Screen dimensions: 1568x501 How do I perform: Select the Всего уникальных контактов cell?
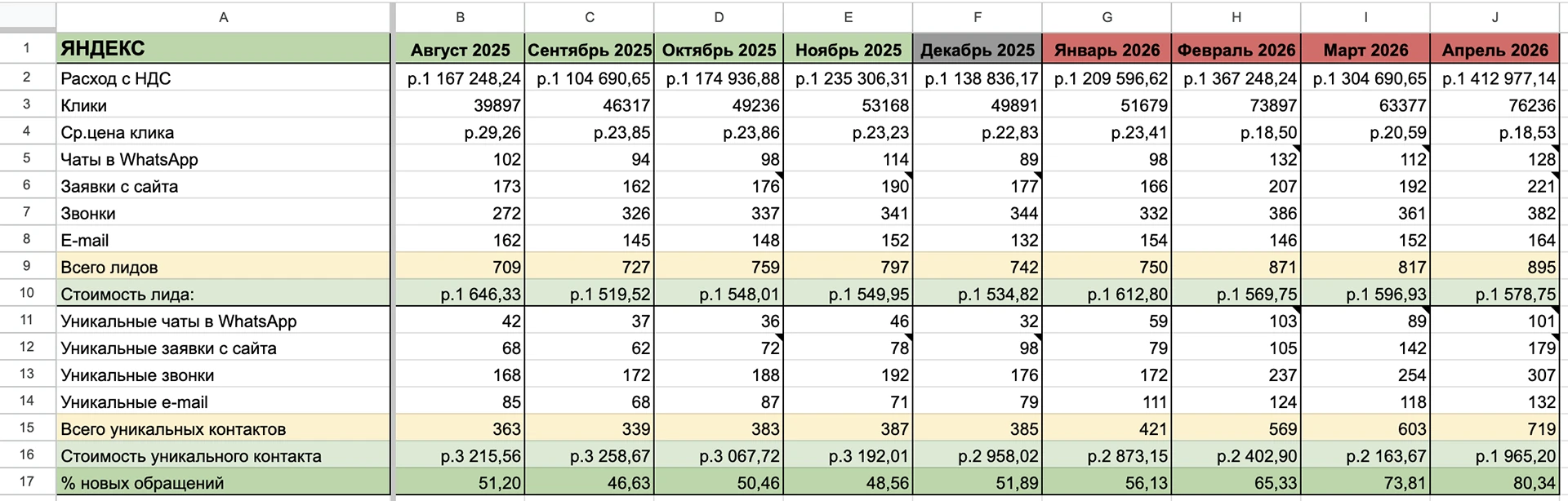click(x=224, y=428)
